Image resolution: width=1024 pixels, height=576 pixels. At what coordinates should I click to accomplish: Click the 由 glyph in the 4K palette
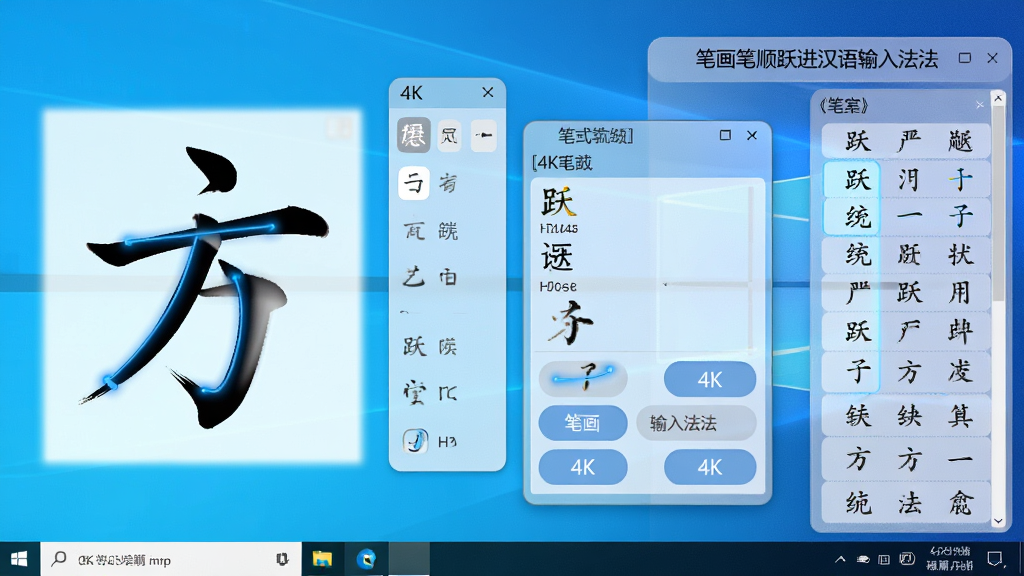point(448,278)
